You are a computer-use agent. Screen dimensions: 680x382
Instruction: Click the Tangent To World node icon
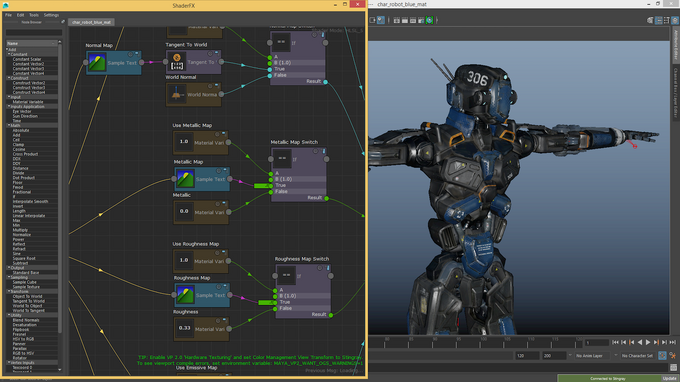click(177, 62)
